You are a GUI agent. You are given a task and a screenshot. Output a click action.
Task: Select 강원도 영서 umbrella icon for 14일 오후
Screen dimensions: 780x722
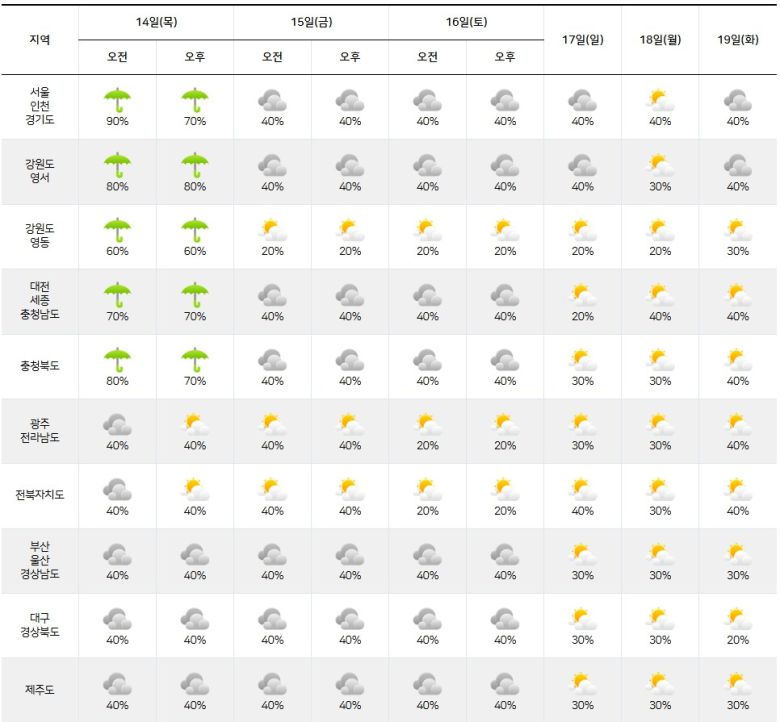pos(194,165)
